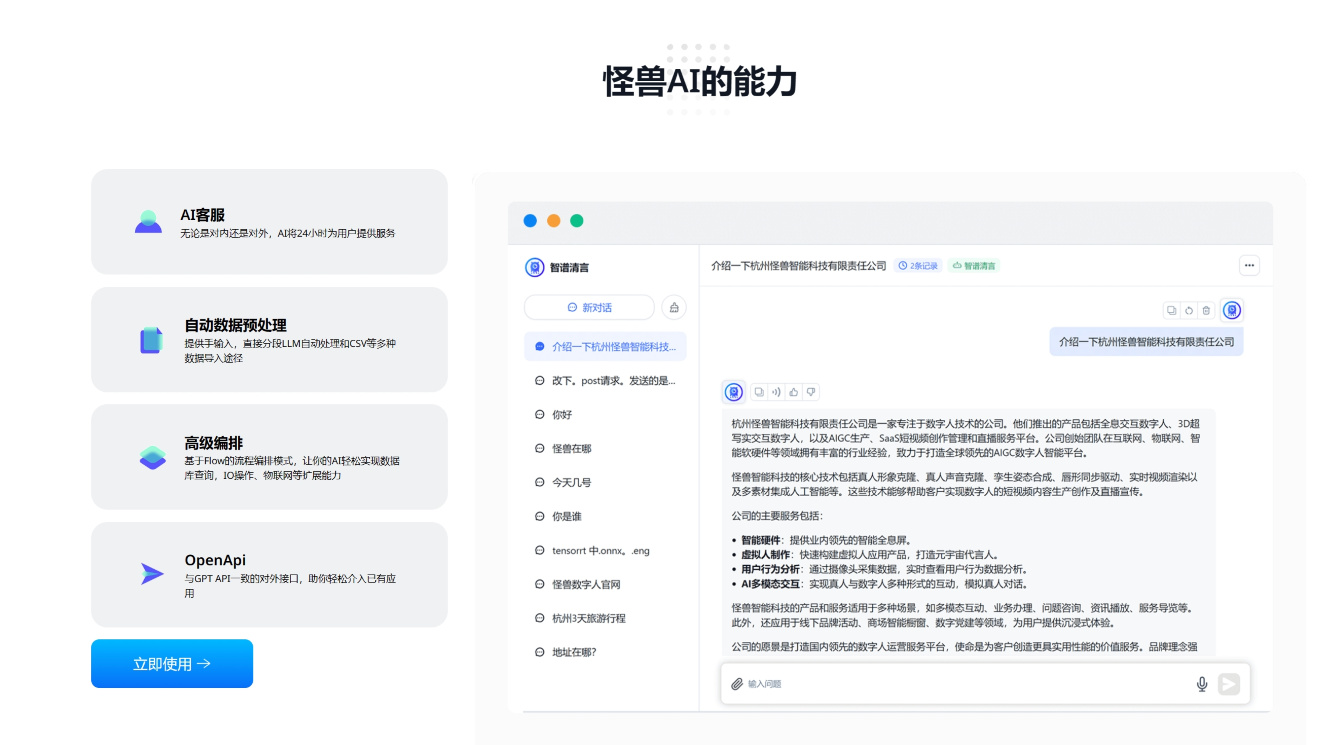Image resolution: width=1333 pixels, height=745 pixels.
Task: Open the 杭州3天旅游行程 conversation
Action: point(605,618)
